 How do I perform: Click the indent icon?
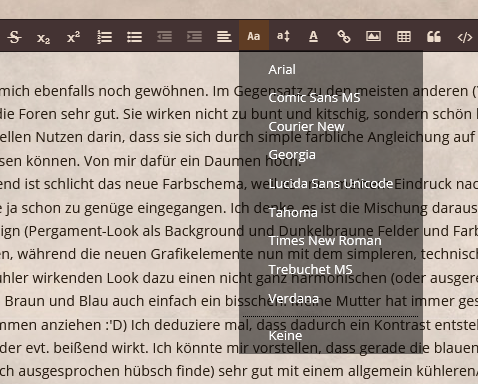pyautogui.click(x=194, y=37)
